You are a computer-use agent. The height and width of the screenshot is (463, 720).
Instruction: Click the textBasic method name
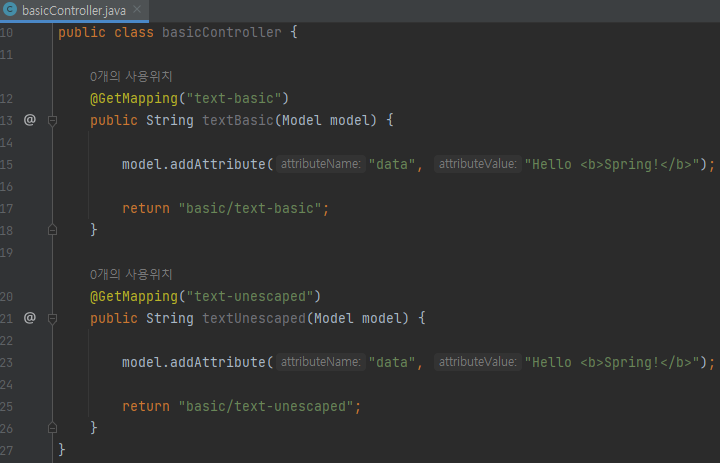click(238, 120)
